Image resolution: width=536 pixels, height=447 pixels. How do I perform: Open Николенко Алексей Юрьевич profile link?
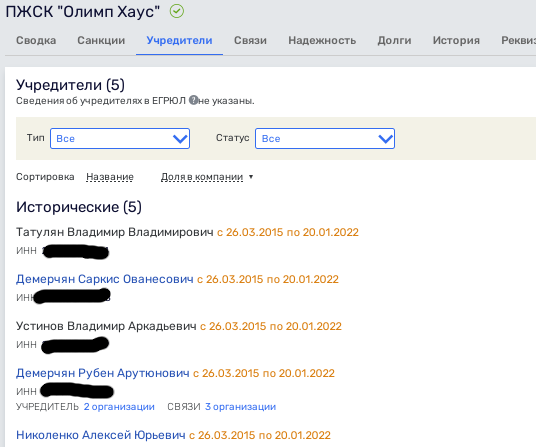click(101, 435)
